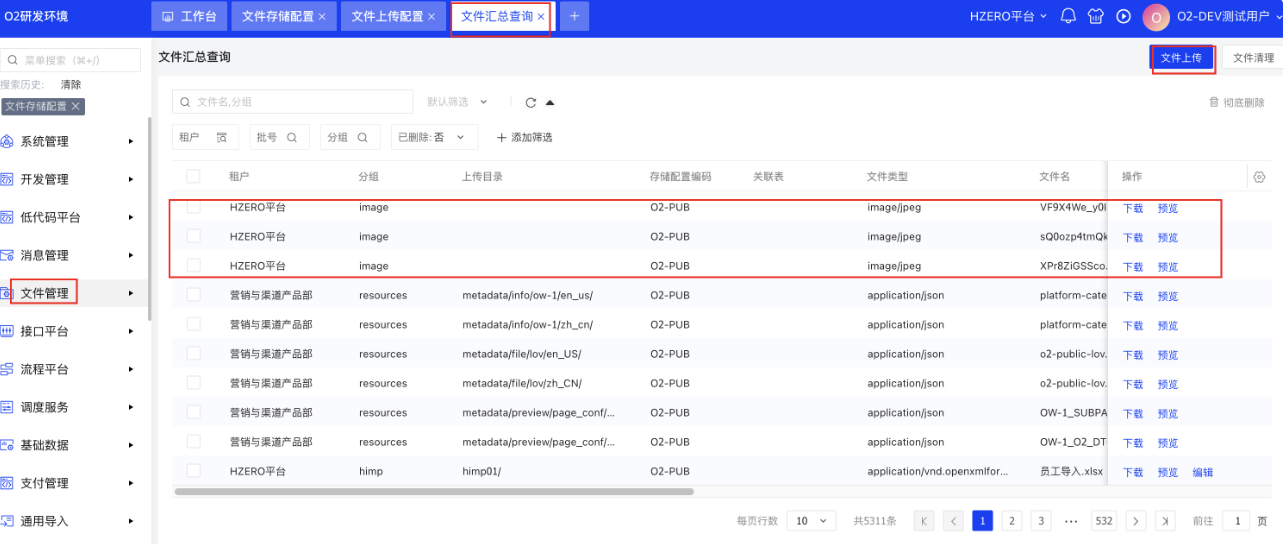1288x544 pixels.
Task: Close the 文件存储配置 tab
Action: point(322,17)
